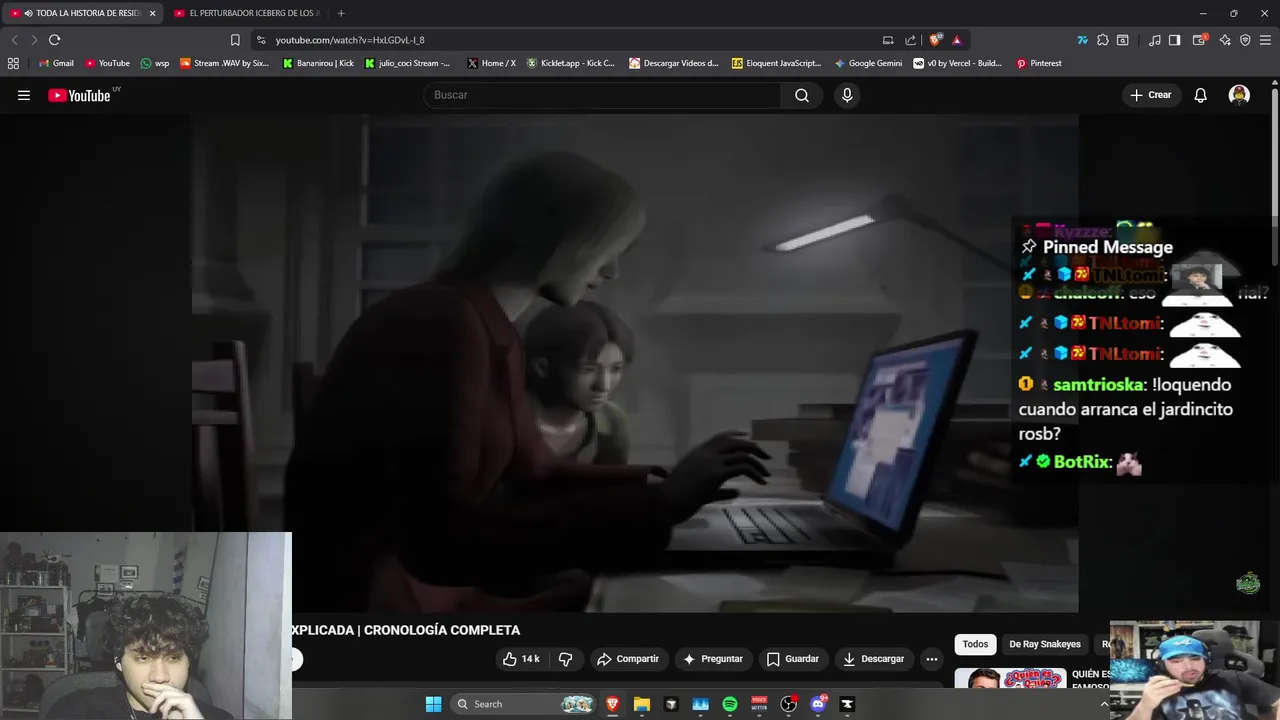Select the De Ray Snakeyes filter chip
Image resolution: width=1280 pixels, height=720 pixels.
pos(1044,644)
